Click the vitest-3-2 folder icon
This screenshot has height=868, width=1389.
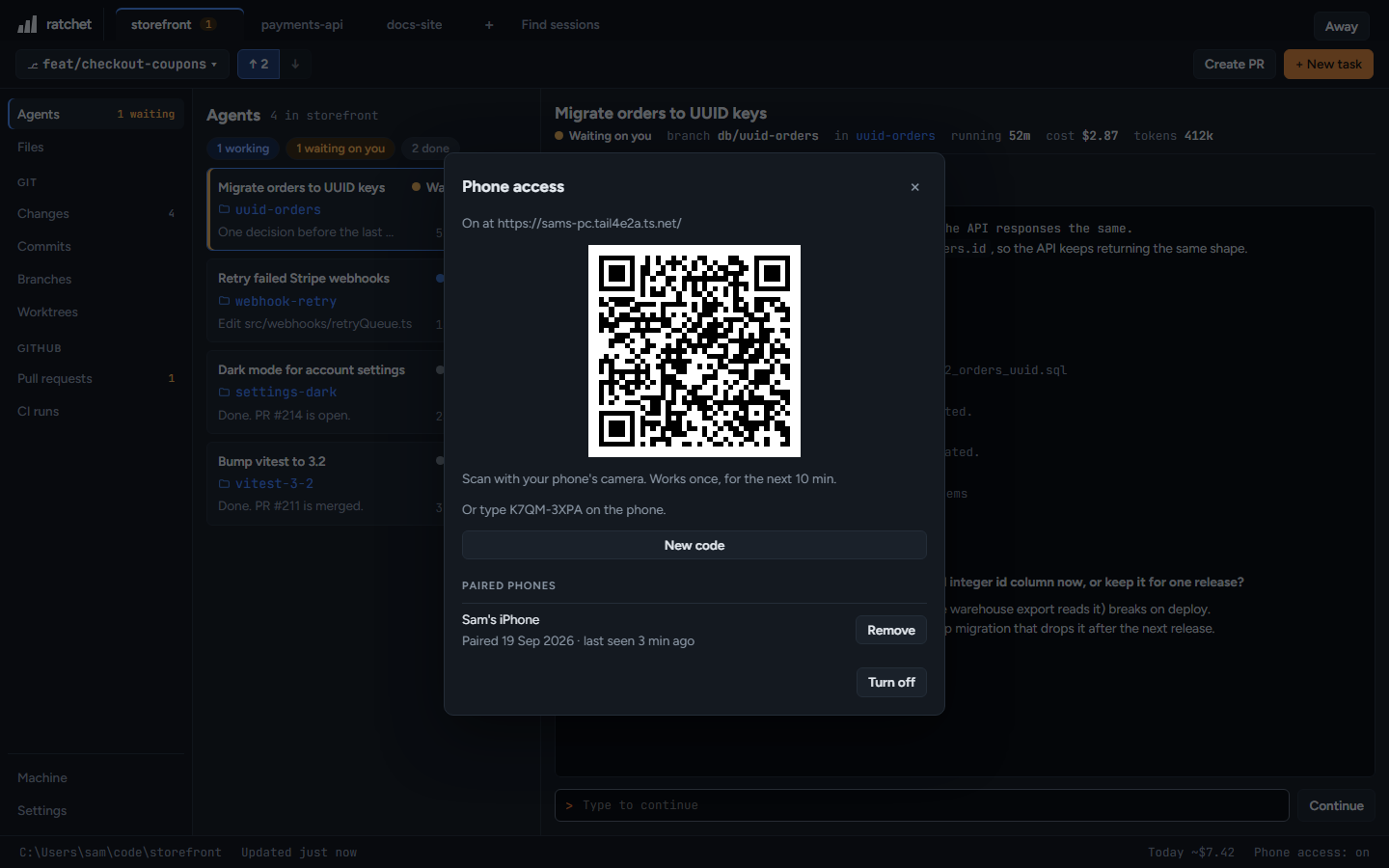click(224, 484)
